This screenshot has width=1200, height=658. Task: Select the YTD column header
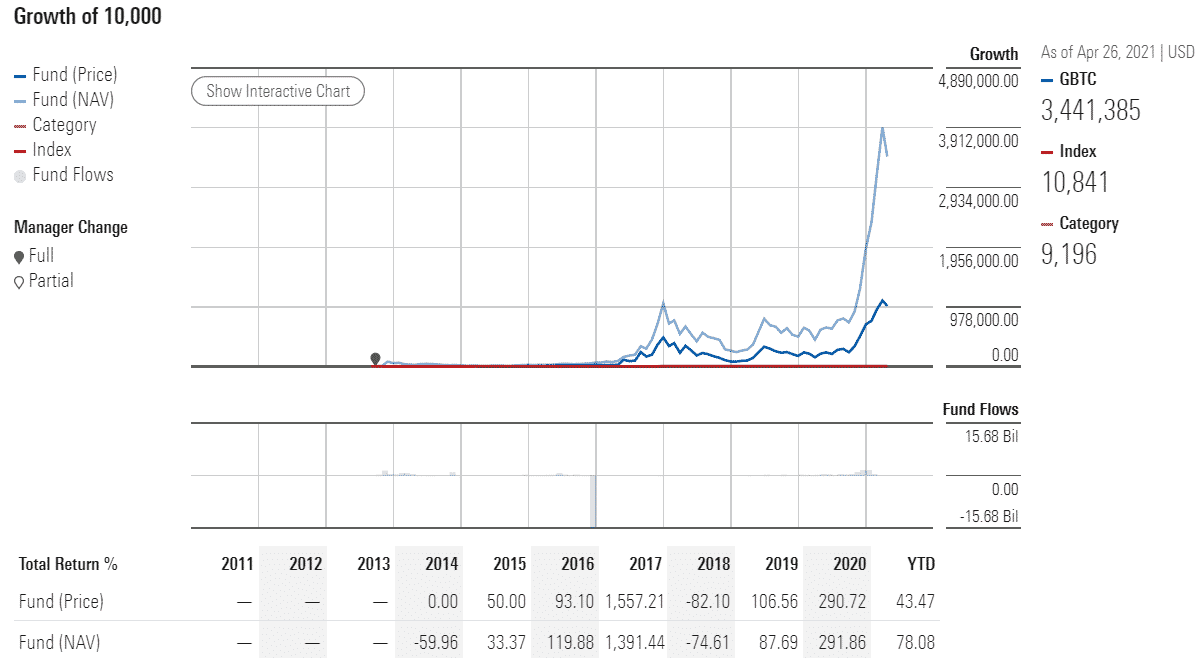[922, 563]
